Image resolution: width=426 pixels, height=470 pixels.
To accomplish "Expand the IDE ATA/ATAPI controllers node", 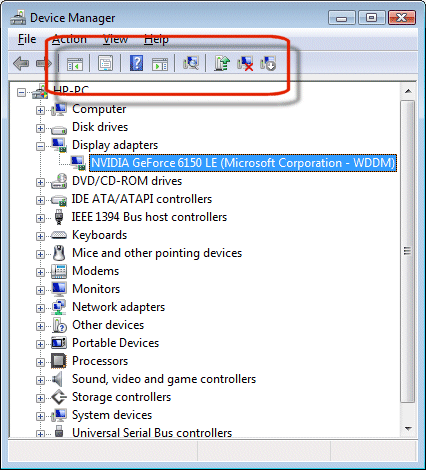I will point(40,200).
